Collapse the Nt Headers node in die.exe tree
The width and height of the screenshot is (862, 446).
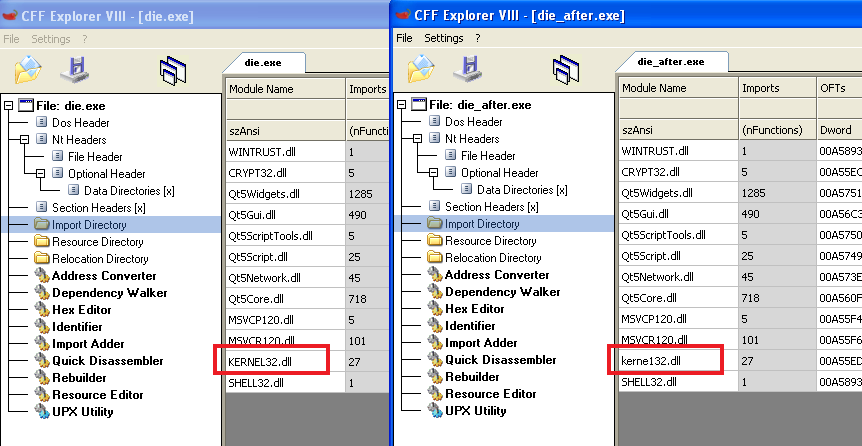point(26,140)
